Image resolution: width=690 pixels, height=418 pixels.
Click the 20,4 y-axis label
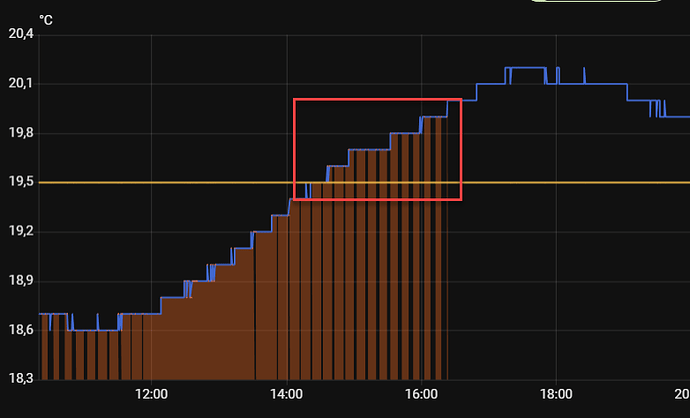[20, 35]
